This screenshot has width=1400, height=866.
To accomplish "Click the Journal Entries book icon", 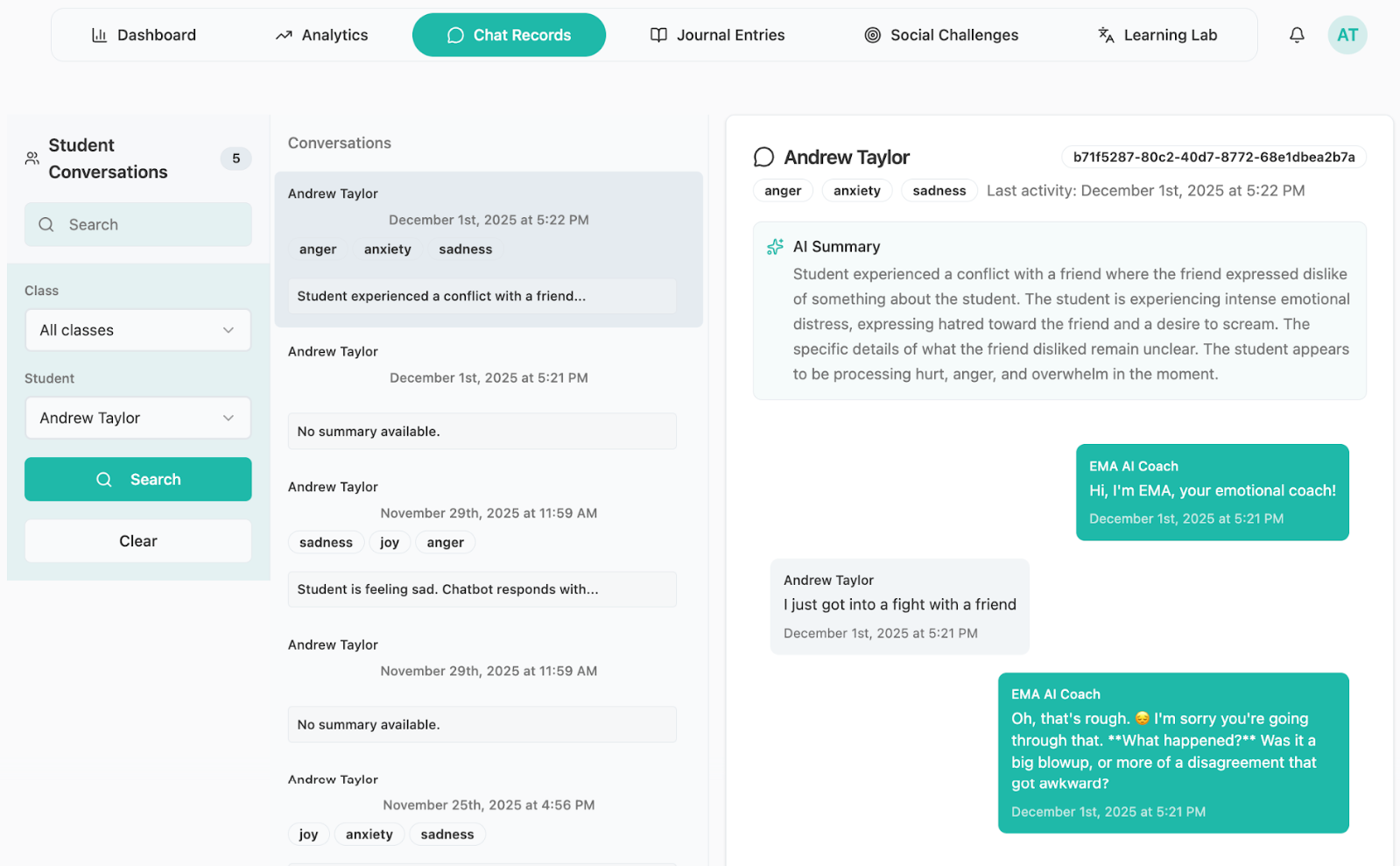I will (658, 35).
